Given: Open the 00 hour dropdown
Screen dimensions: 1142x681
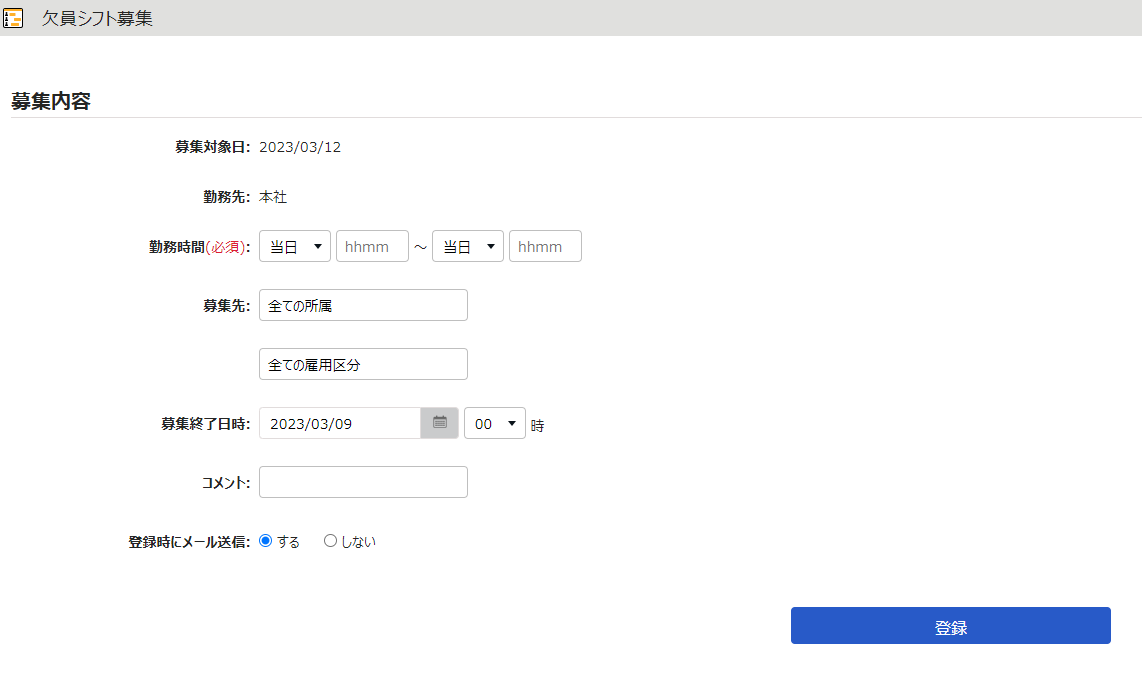Looking at the screenshot, I should [494, 423].
